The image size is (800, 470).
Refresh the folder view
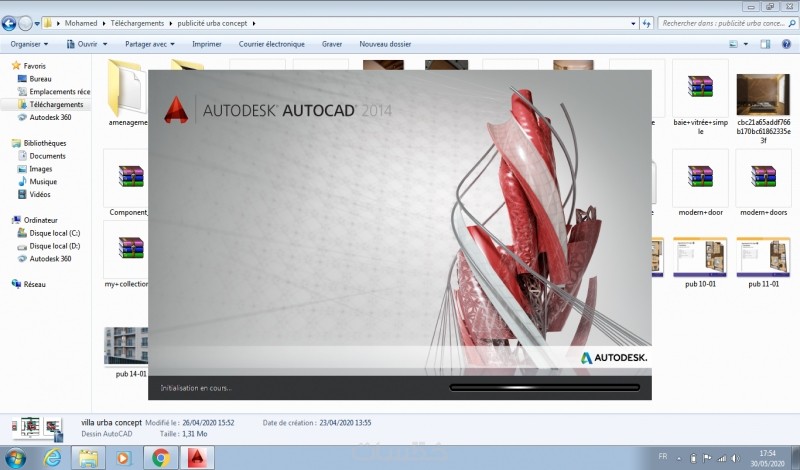(x=646, y=23)
